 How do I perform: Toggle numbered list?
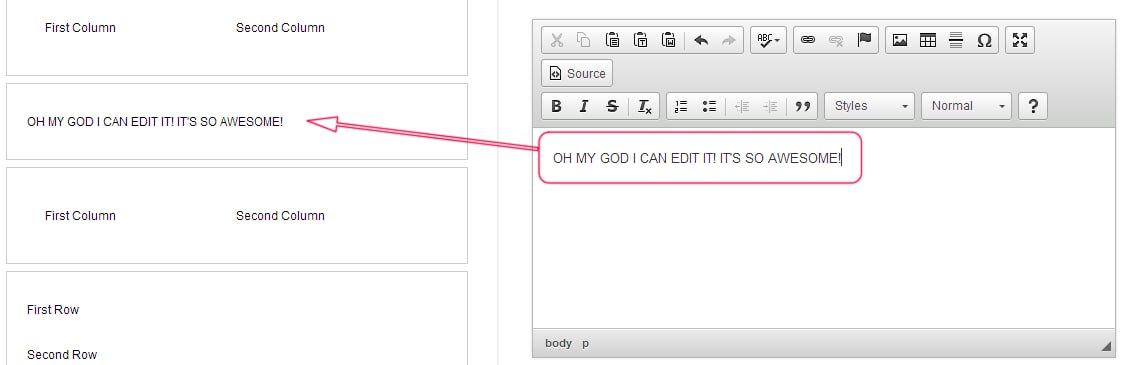[x=681, y=106]
